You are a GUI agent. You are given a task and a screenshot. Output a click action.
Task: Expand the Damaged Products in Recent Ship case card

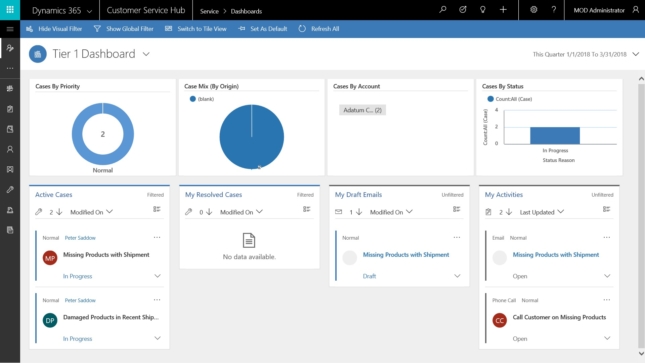157,338
